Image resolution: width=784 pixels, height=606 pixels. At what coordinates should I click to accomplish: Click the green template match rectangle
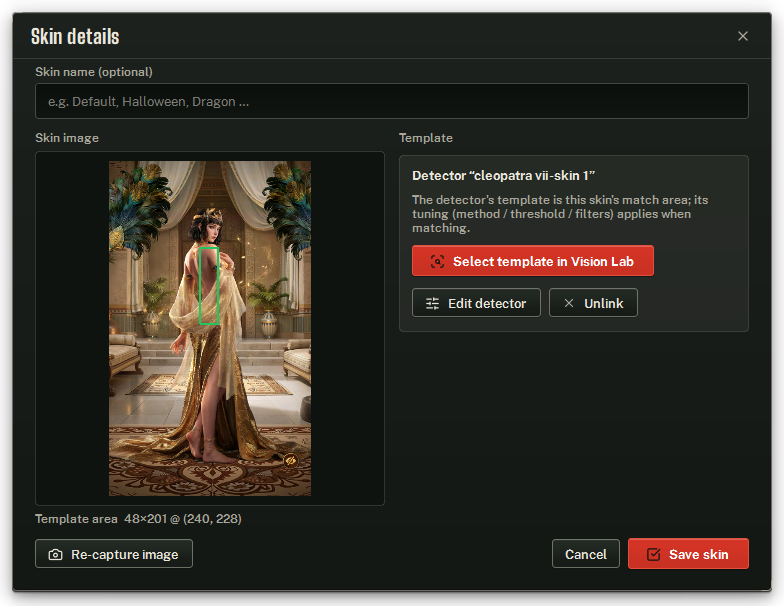click(x=209, y=286)
